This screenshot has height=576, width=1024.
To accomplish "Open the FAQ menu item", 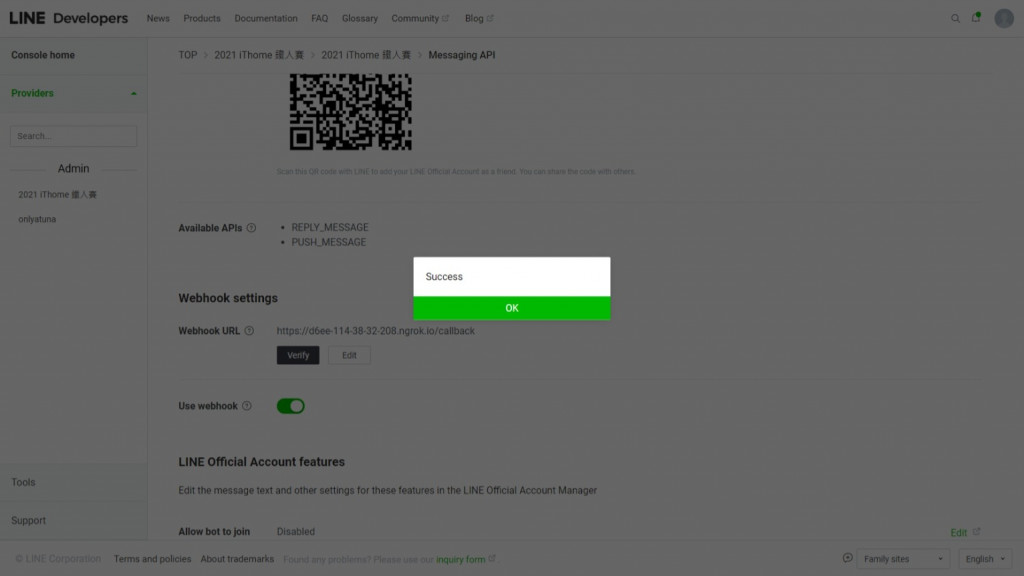I will pyautogui.click(x=319, y=18).
